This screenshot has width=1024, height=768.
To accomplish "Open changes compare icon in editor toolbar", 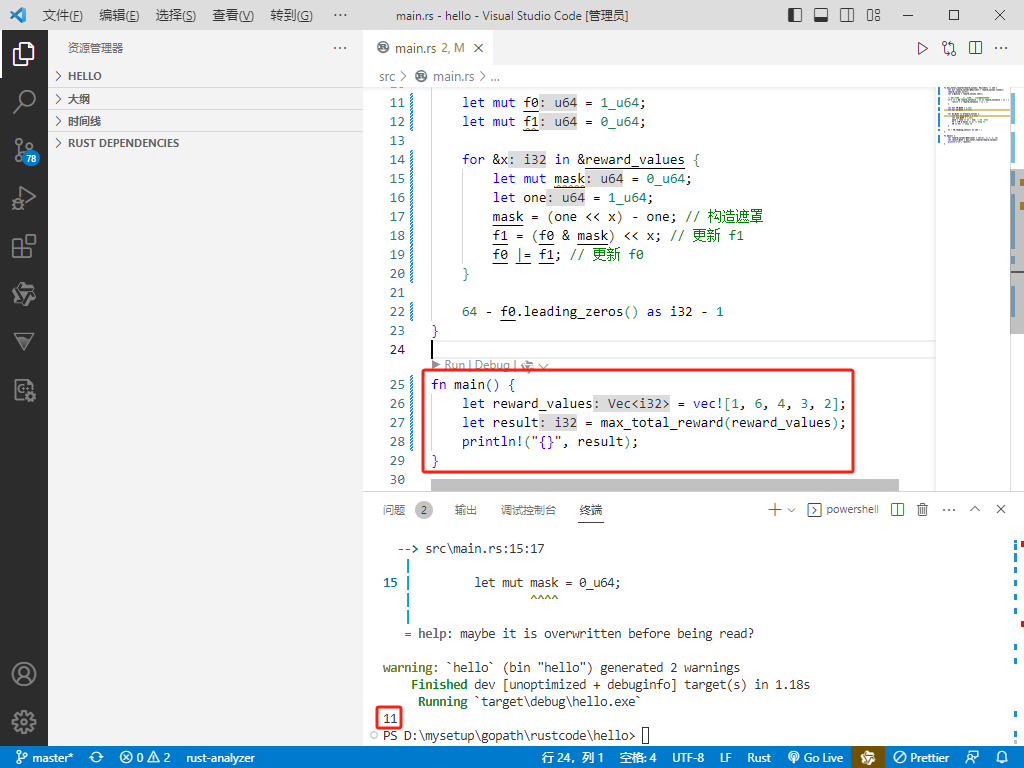I will (949, 48).
